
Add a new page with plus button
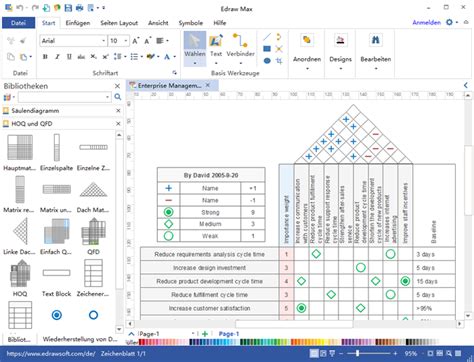(205, 334)
